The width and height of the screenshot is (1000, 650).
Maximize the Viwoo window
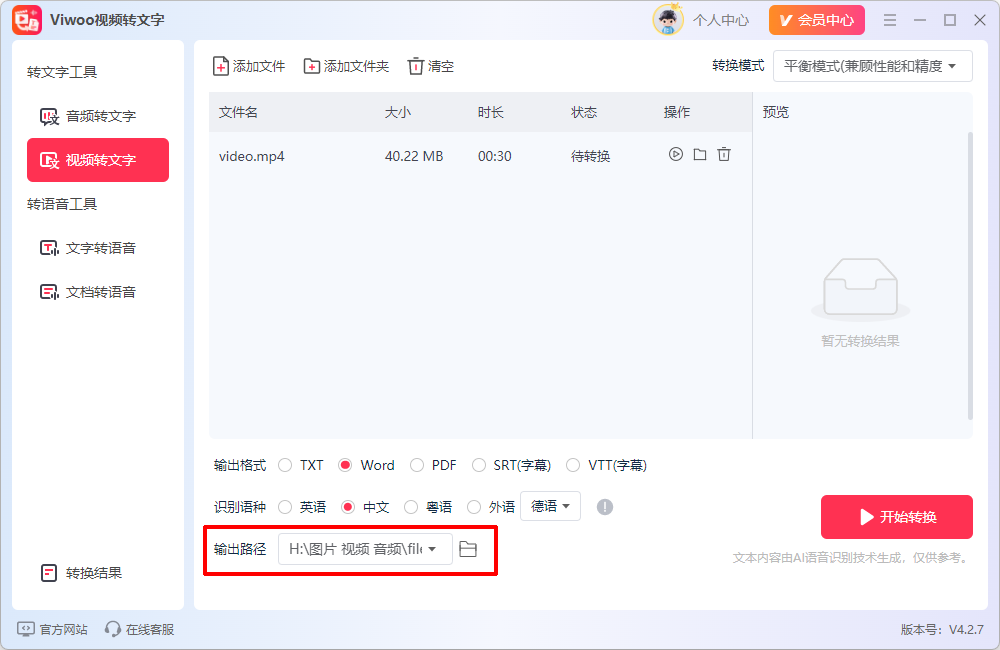[950, 20]
